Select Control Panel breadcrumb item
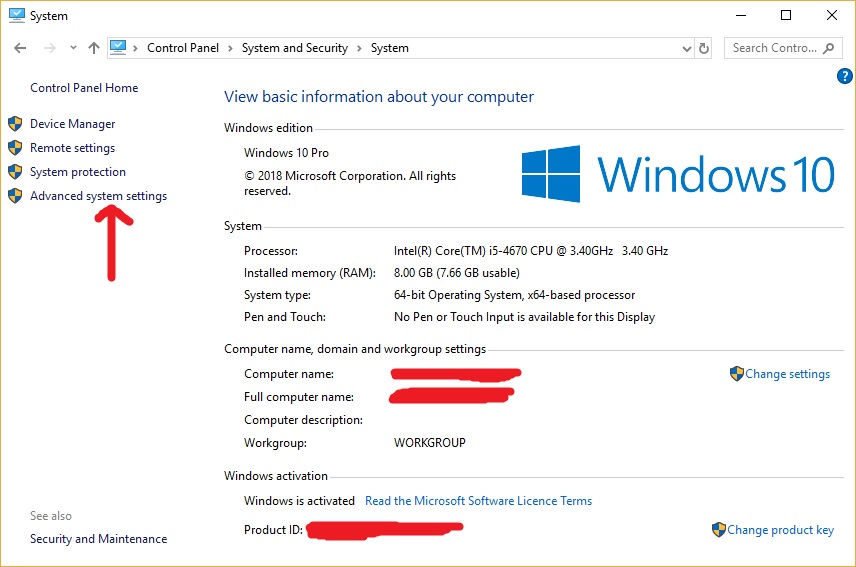Screen dimensions: 856x567 (181, 48)
